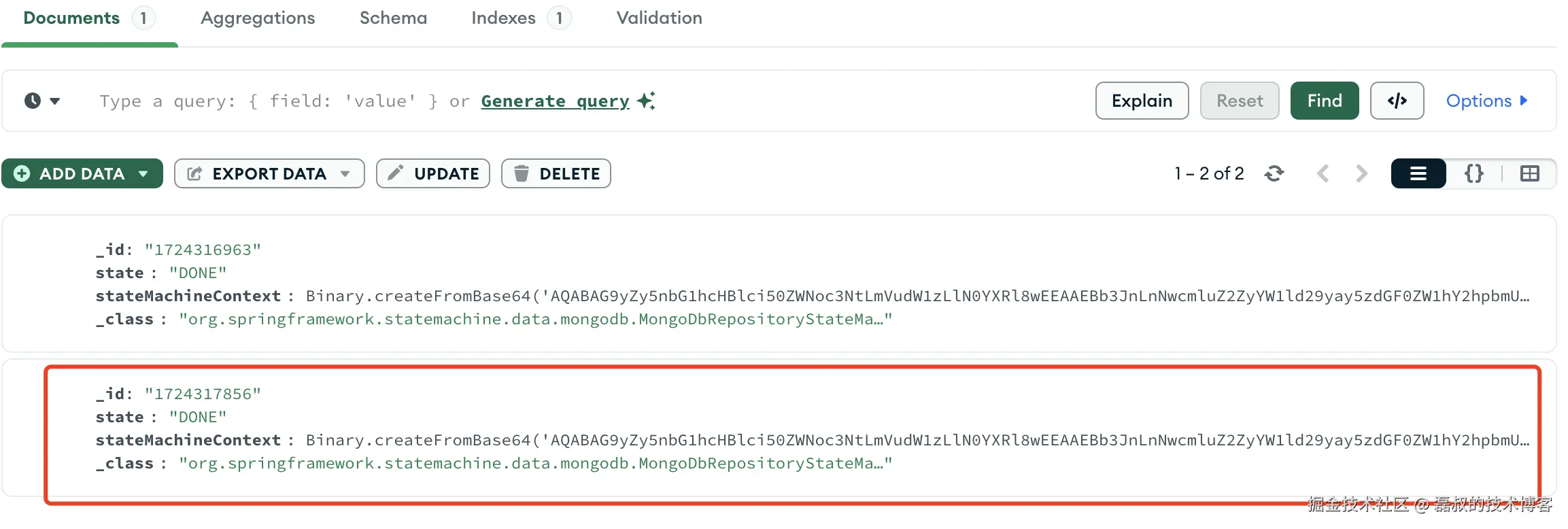Click the Explain button
The height and width of the screenshot is (529, 1568).
(x=1142, y=101)
